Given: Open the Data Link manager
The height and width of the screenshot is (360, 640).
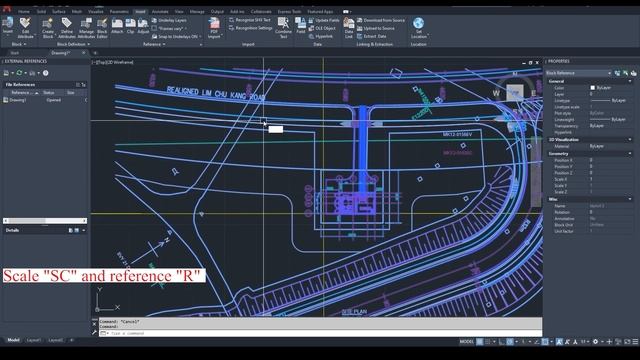Looking at the screenshot, I should [x=349, y=28].
